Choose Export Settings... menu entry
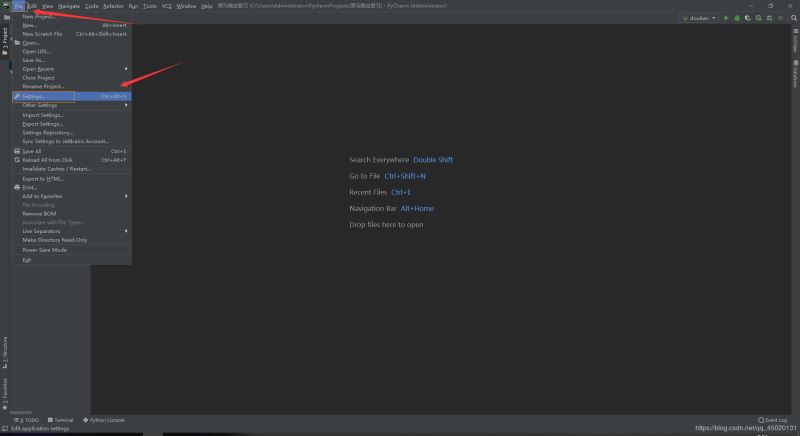 (71, 124)
